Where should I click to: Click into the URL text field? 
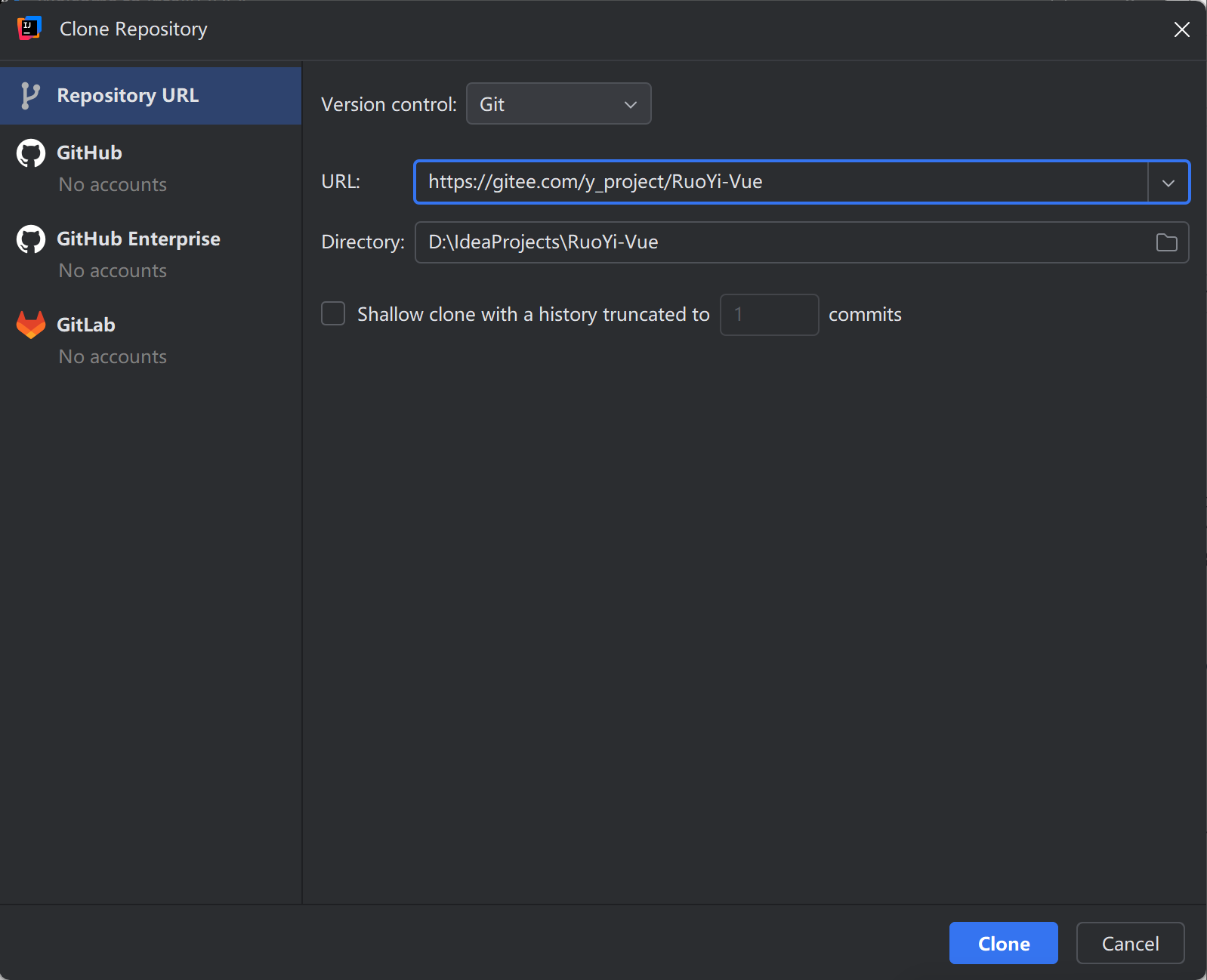click(781, 182)
